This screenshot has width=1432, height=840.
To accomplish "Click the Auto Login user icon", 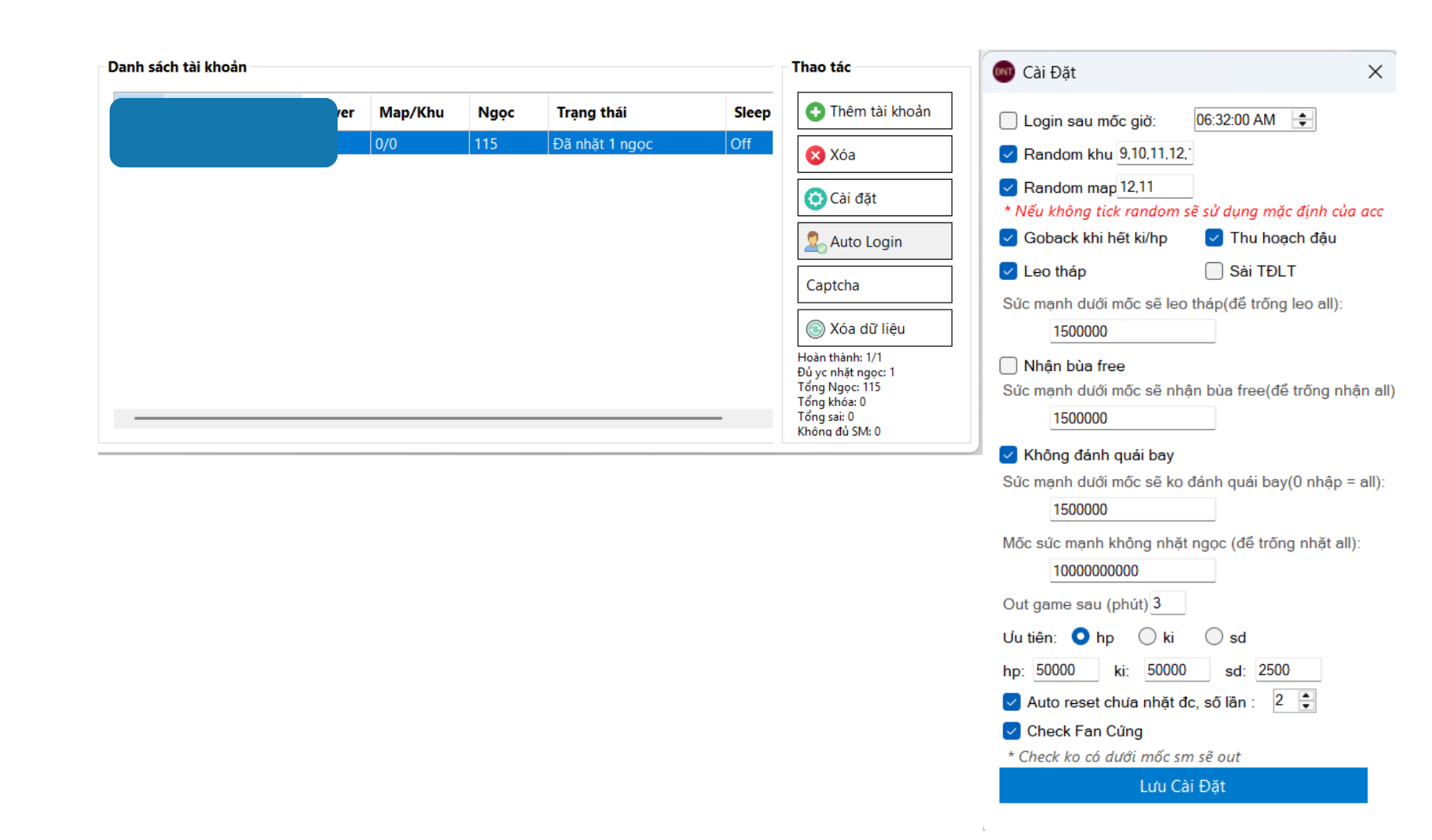I will click(814, 242).
